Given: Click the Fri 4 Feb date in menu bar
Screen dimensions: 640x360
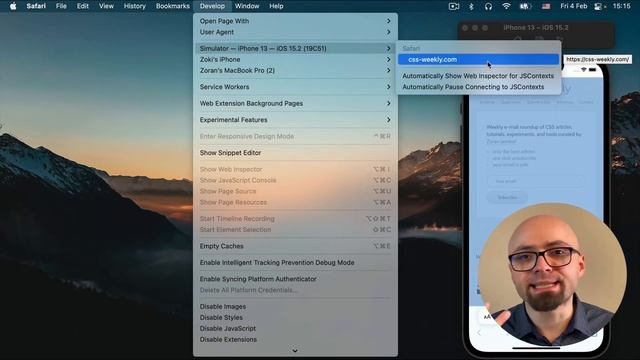Looking at the screenshot, I should pos(573,6).
